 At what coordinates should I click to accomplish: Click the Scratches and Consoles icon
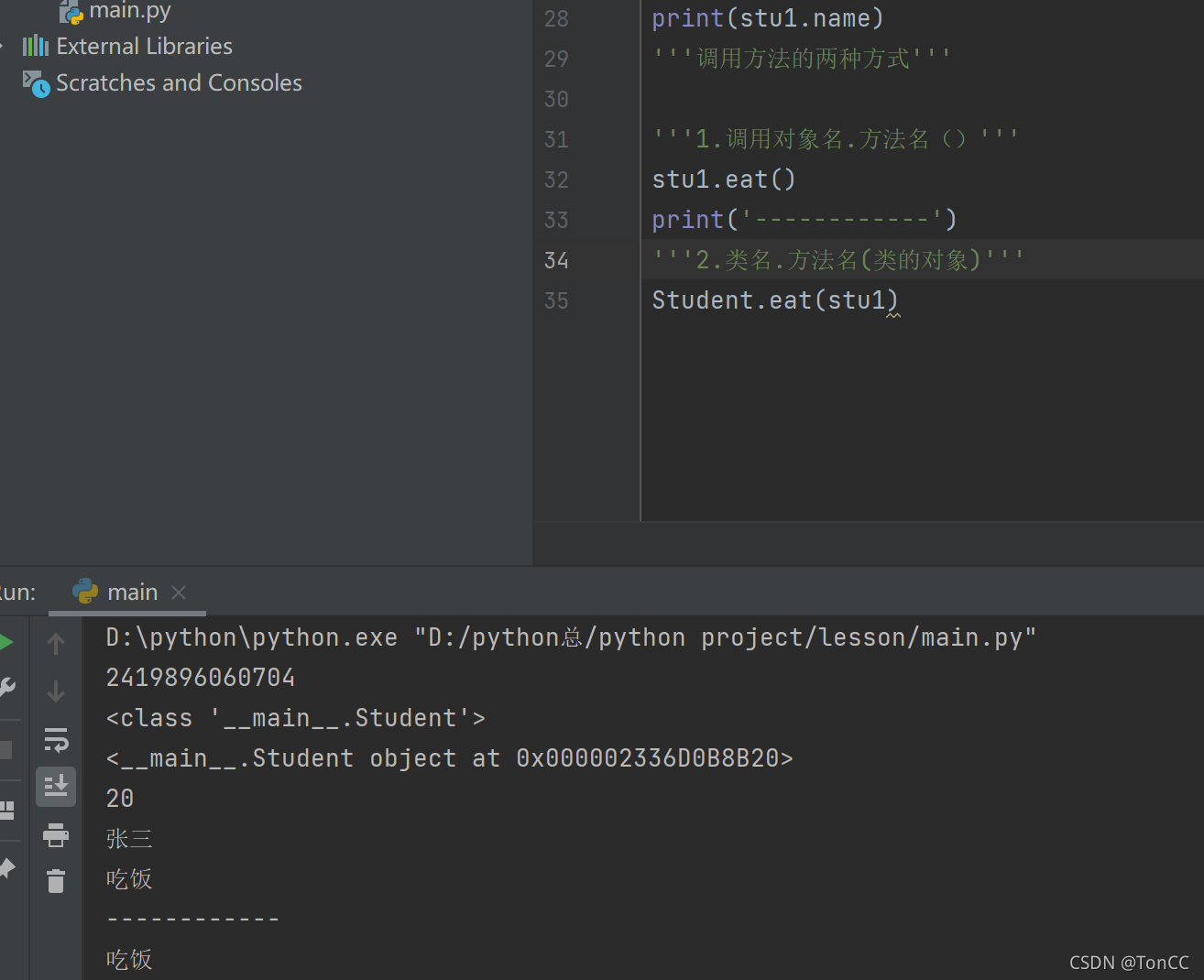36,83
